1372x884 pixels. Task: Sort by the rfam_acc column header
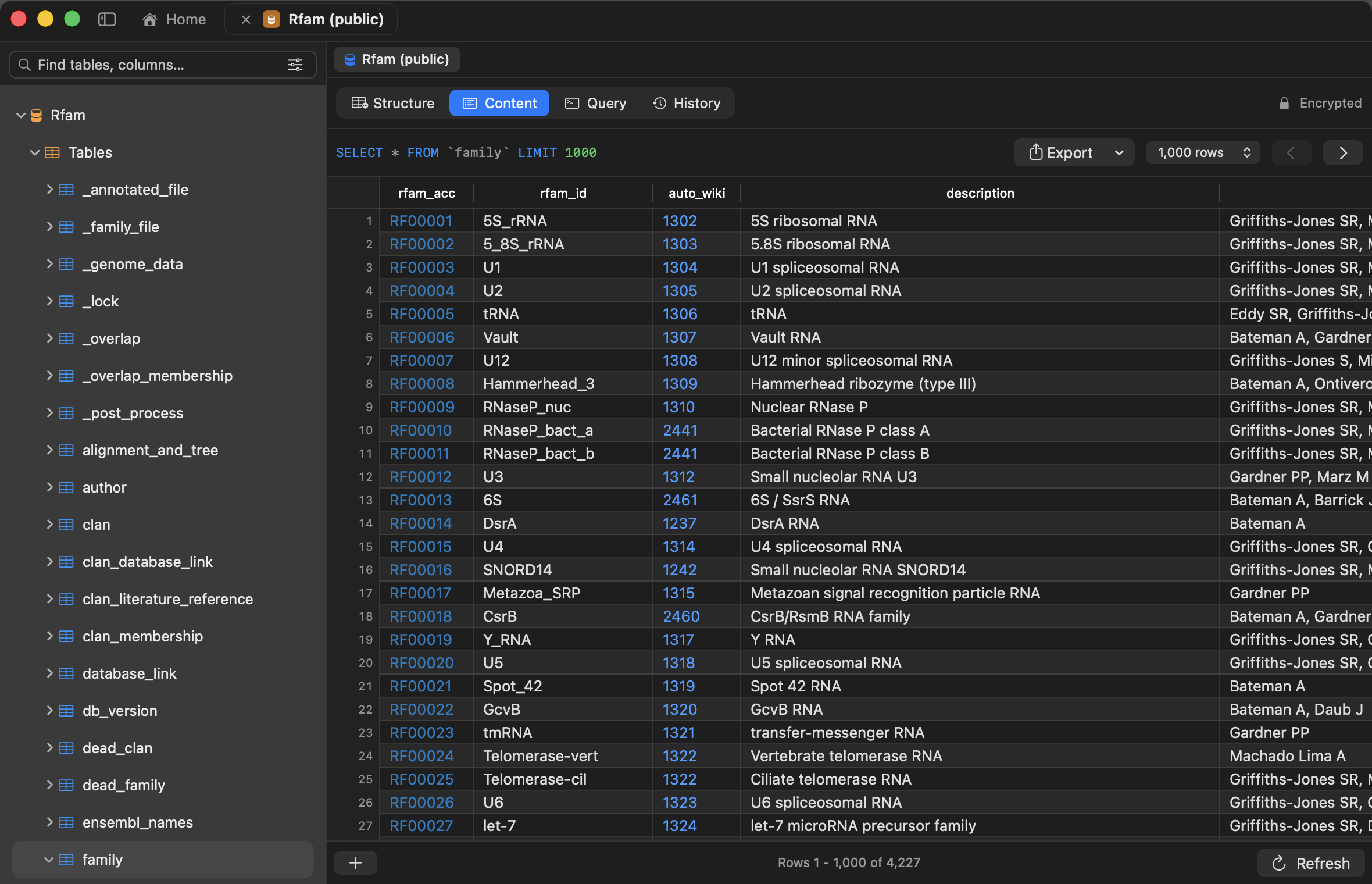pyautogui.click(x=426, y=193)
